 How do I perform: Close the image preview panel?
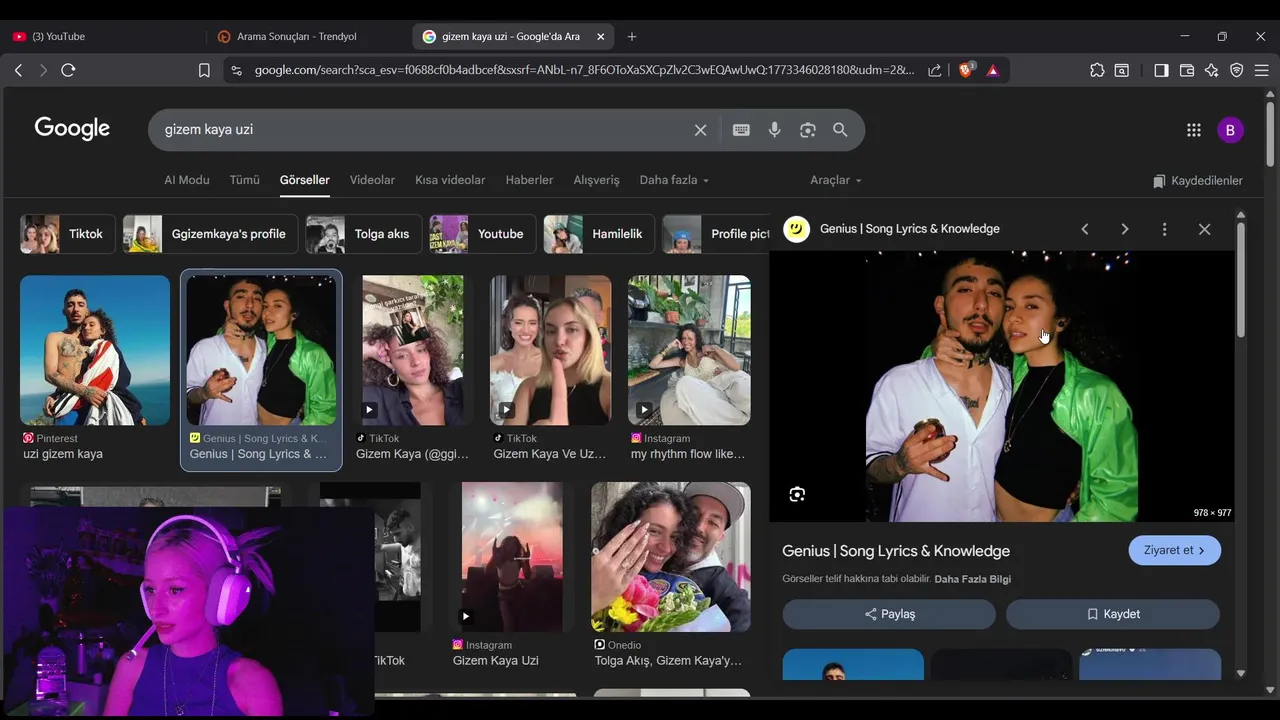(1204, 229)
